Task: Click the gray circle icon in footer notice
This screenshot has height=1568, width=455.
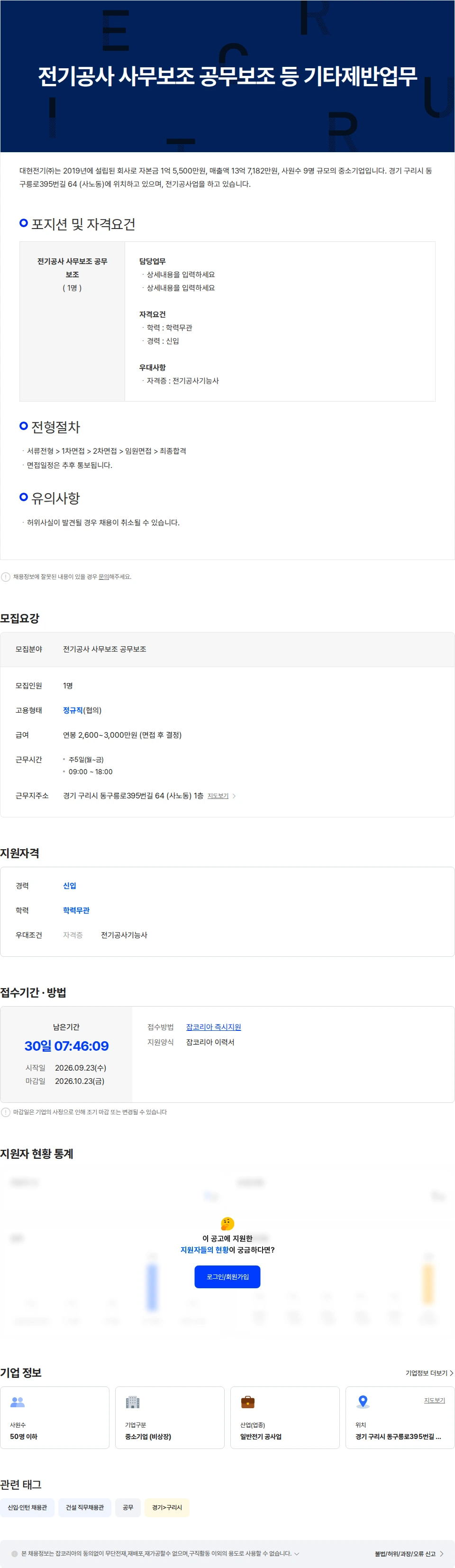Action: 15,1553
